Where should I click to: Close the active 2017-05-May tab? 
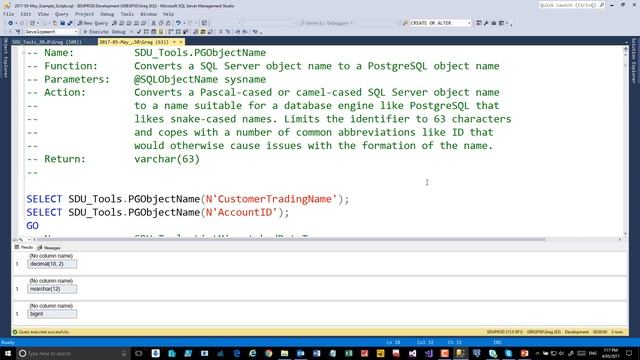point(181,42)
